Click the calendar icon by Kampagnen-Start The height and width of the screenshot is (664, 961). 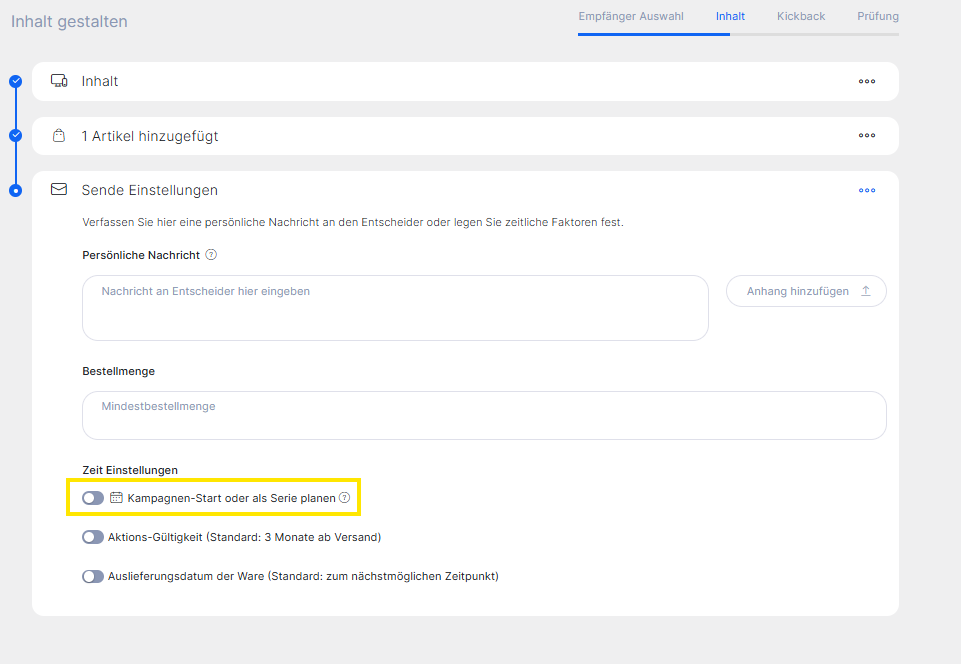tap(116, 497)
